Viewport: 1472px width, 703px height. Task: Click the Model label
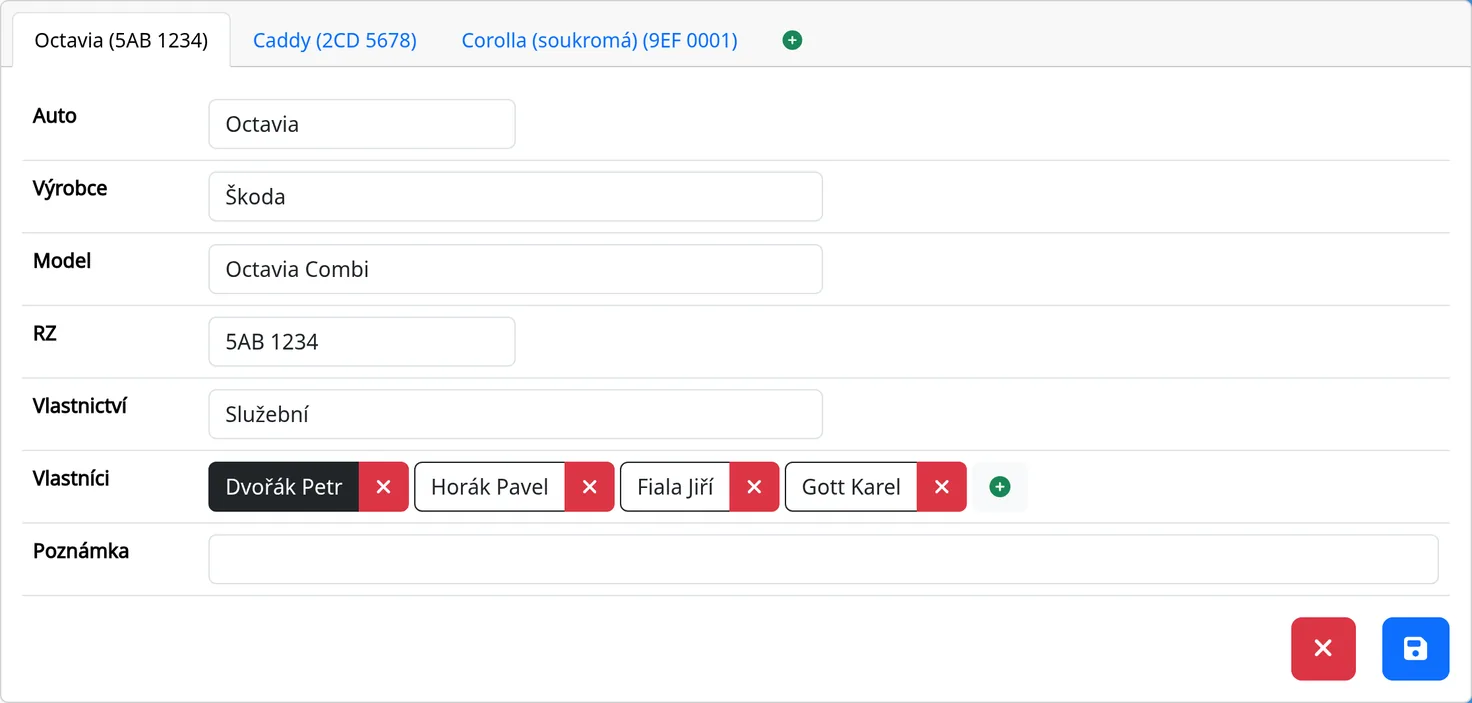click(x=62, y=261)
